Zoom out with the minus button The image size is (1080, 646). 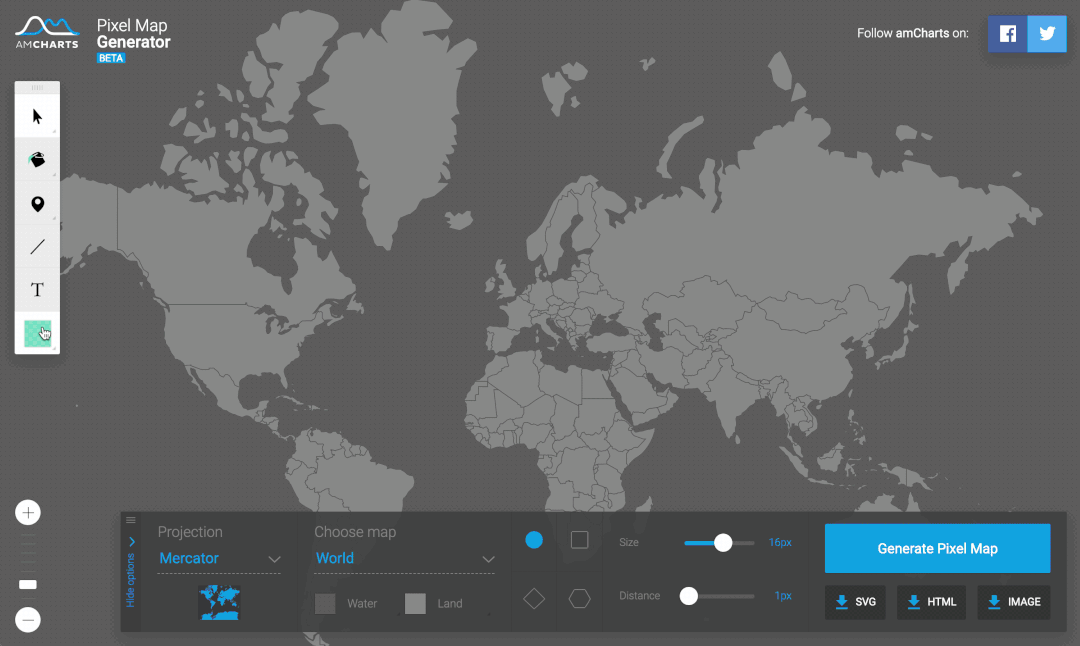28,620
